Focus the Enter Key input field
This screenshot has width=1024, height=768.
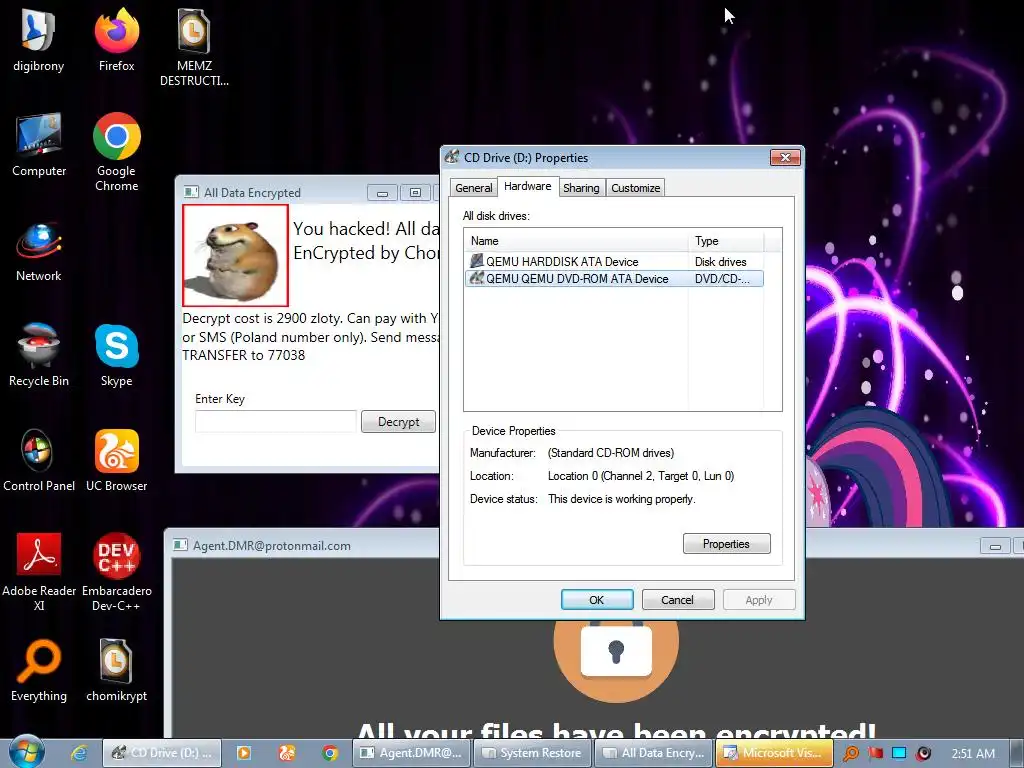(x=276, y=421)
